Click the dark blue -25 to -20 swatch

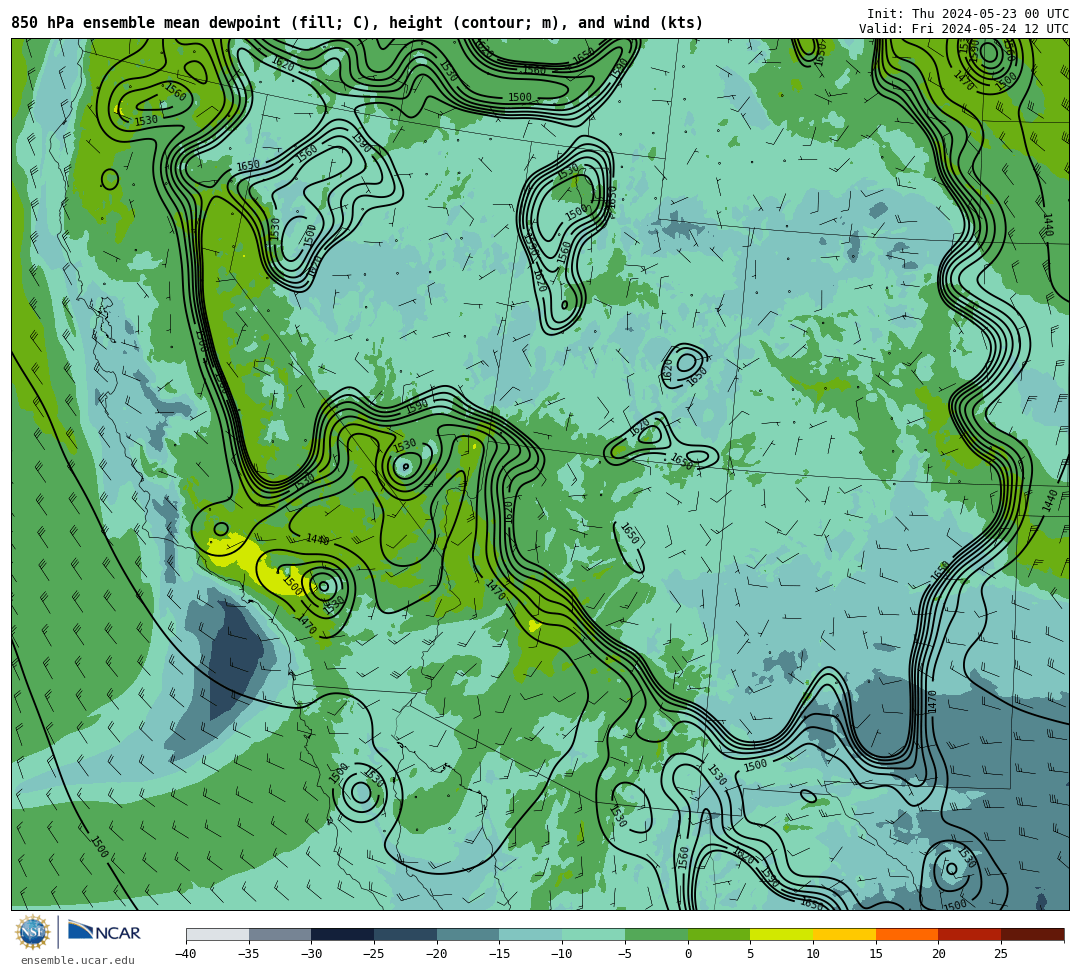pos(406,934)
